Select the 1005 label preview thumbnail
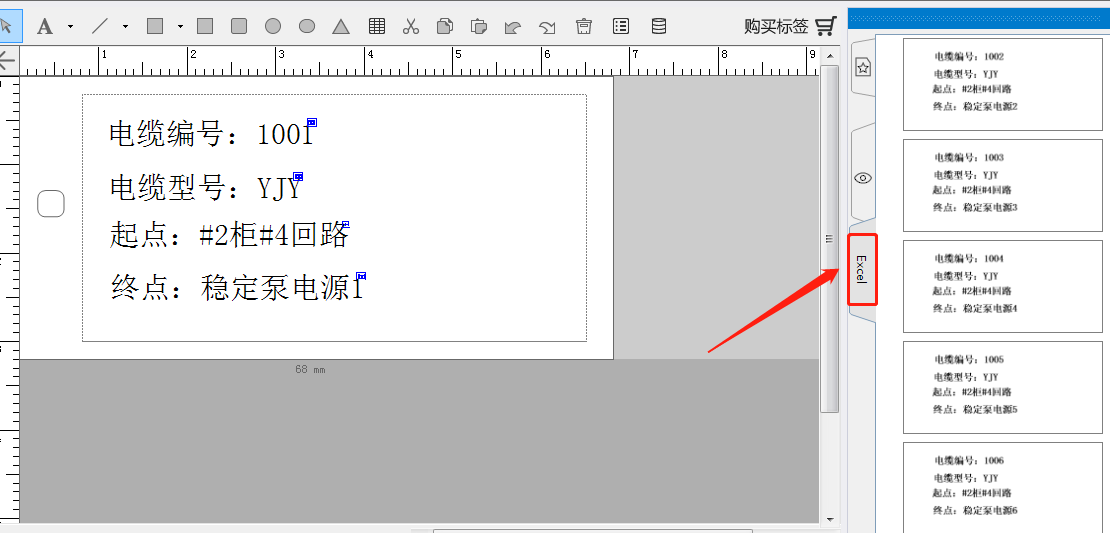 pos(1002,387)
